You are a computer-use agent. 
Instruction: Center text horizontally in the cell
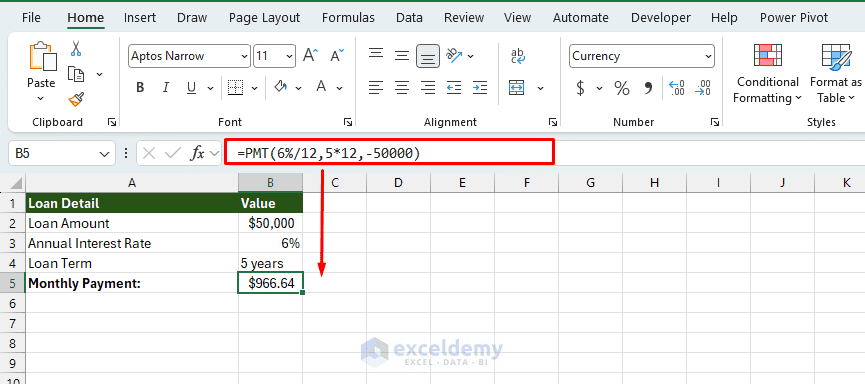pyautogui.click(x=402, y=87)
